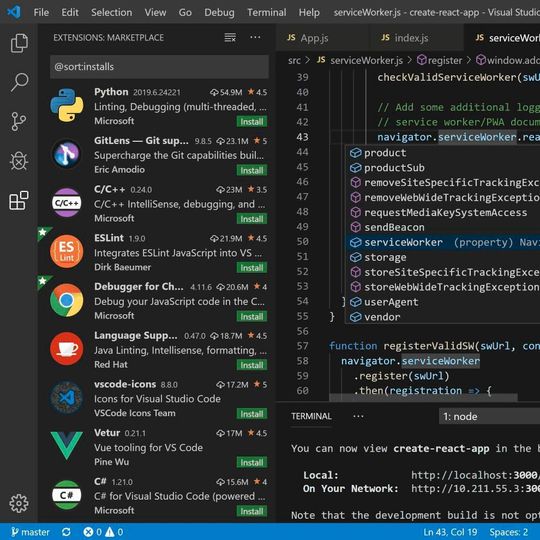Click the VS Code logo icon
The height and width of the screenshot is (540, 540).
click(14, 12)
